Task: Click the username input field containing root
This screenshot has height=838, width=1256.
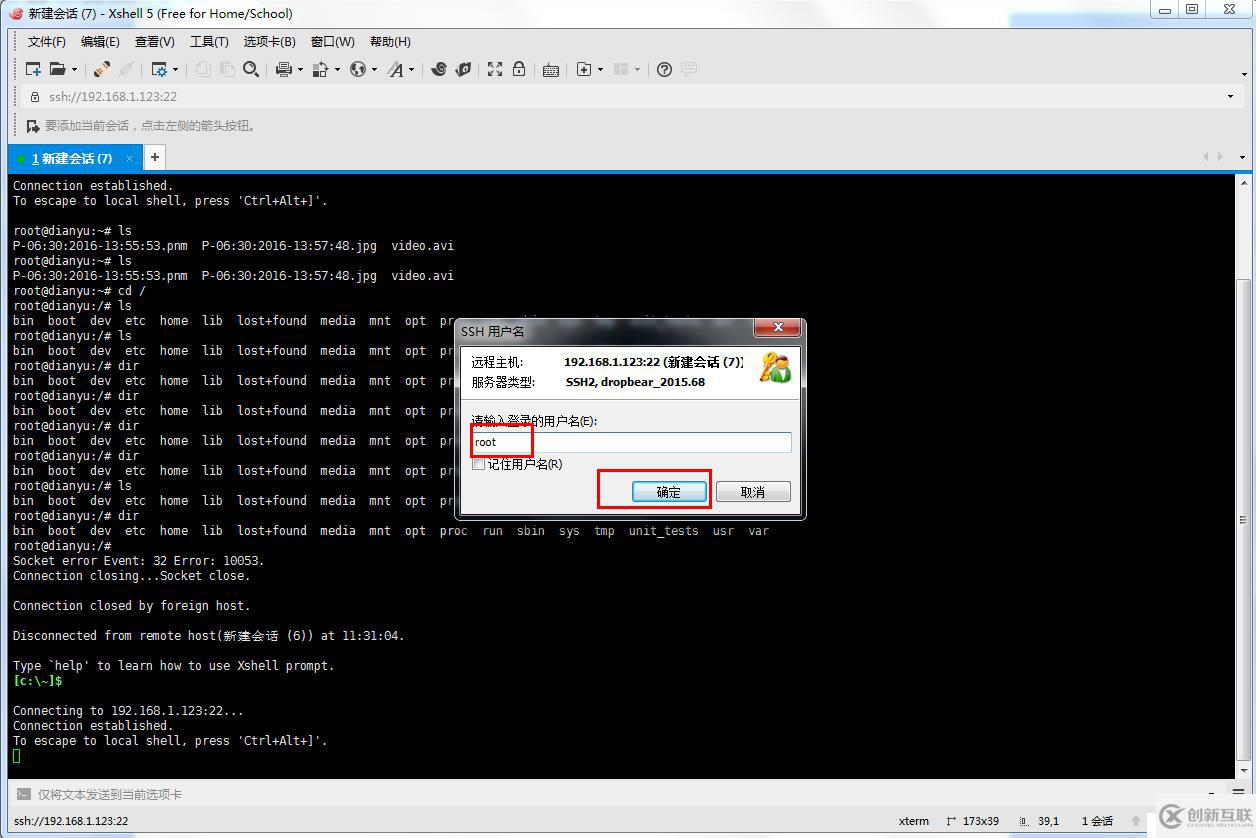Action: tap(631, 442)
